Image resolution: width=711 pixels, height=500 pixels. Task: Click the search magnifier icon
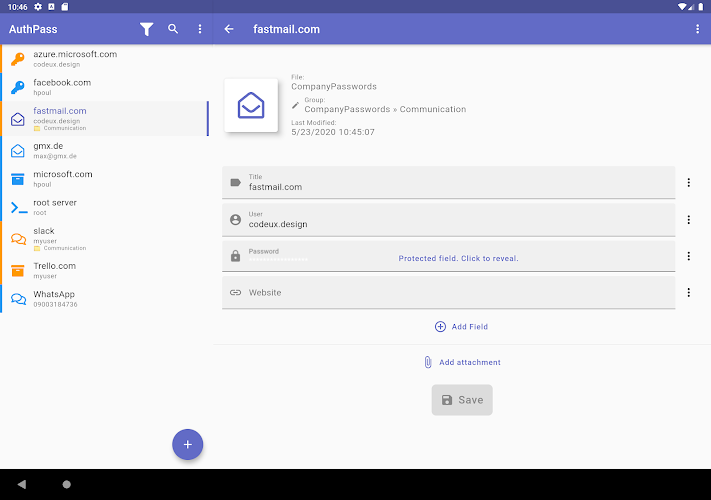[x=173, y=29]
